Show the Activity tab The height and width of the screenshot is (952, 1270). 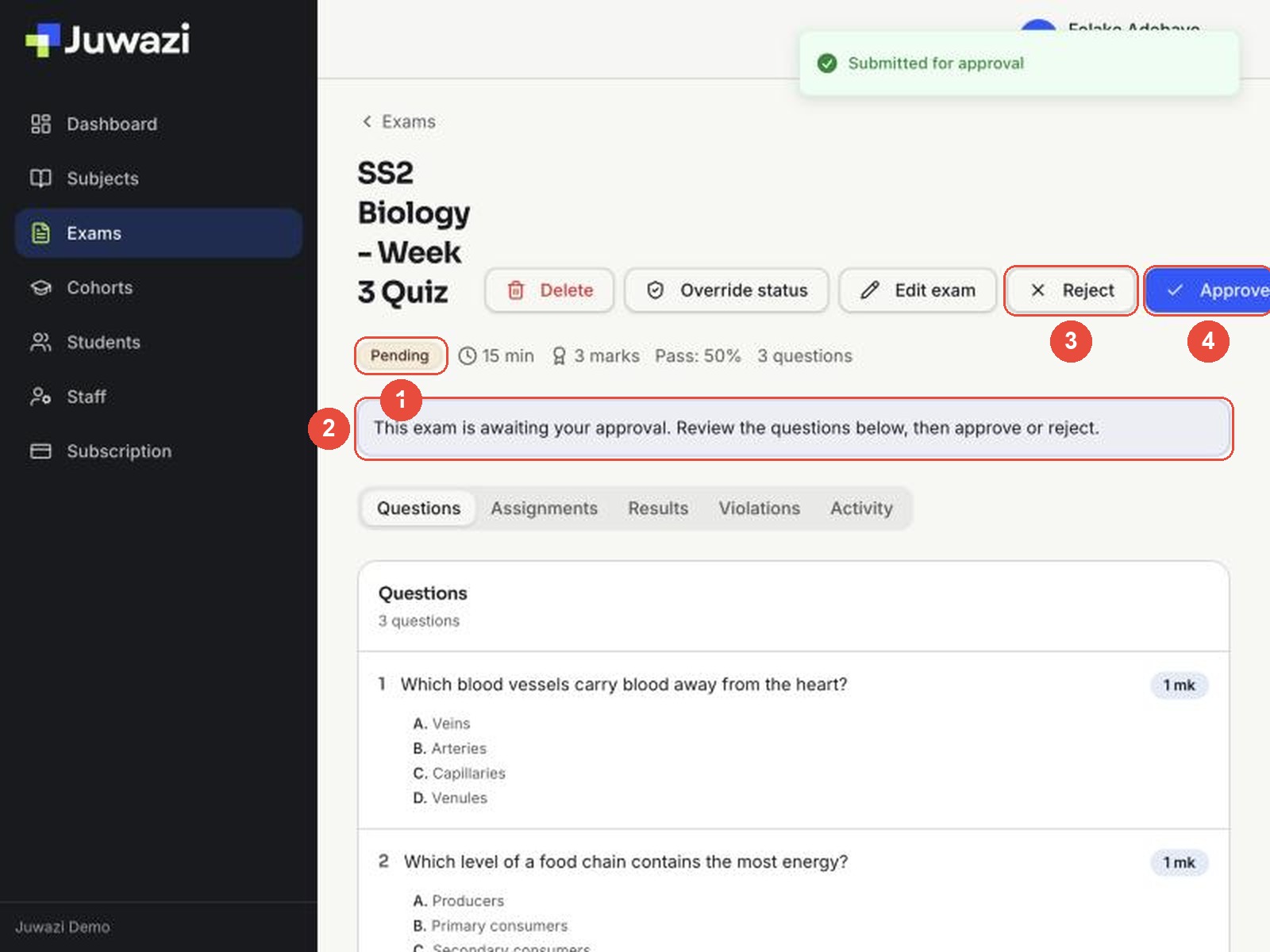click(x=861, y=509)
